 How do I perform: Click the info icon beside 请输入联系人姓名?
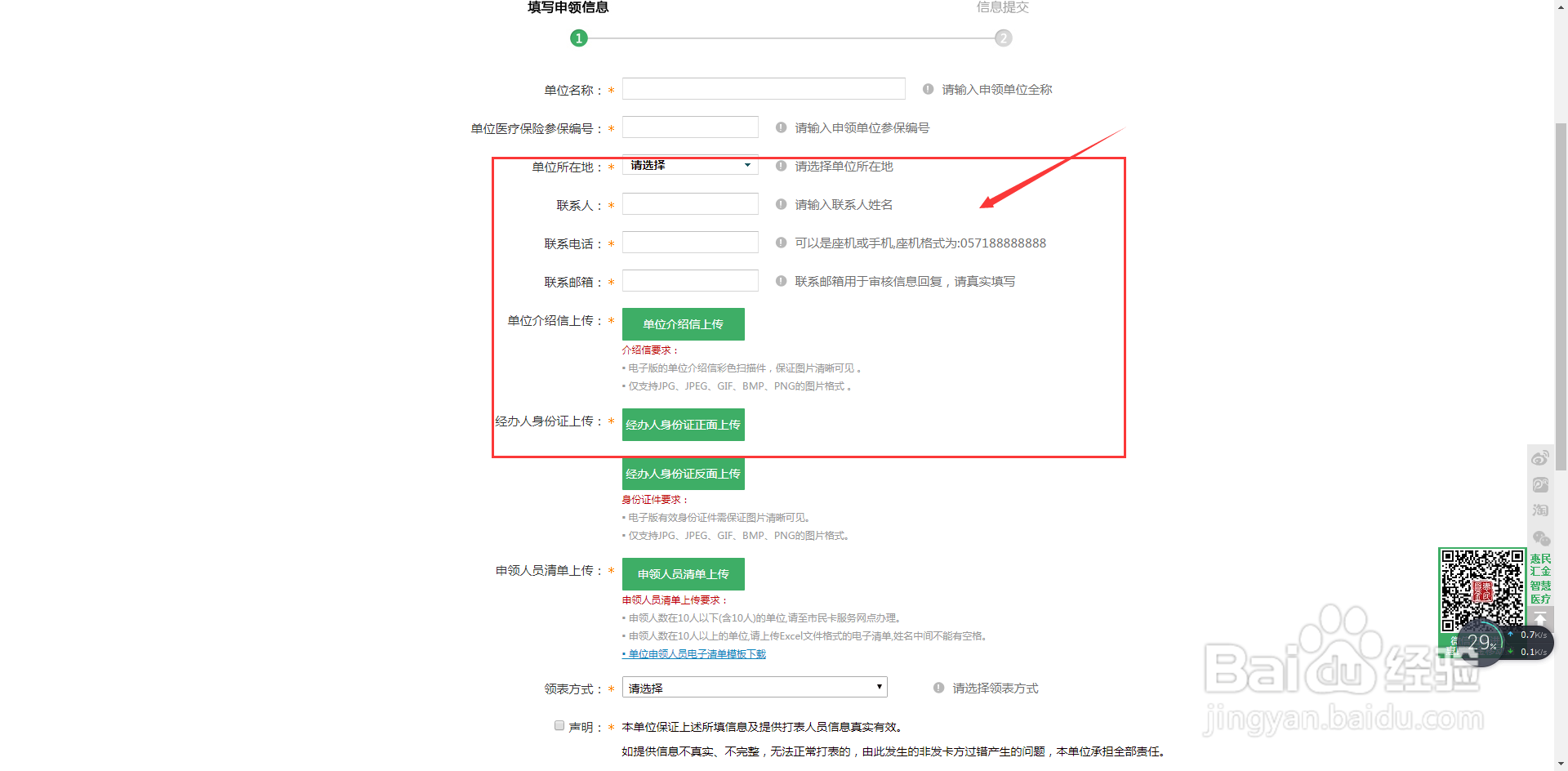pos(781,204)
